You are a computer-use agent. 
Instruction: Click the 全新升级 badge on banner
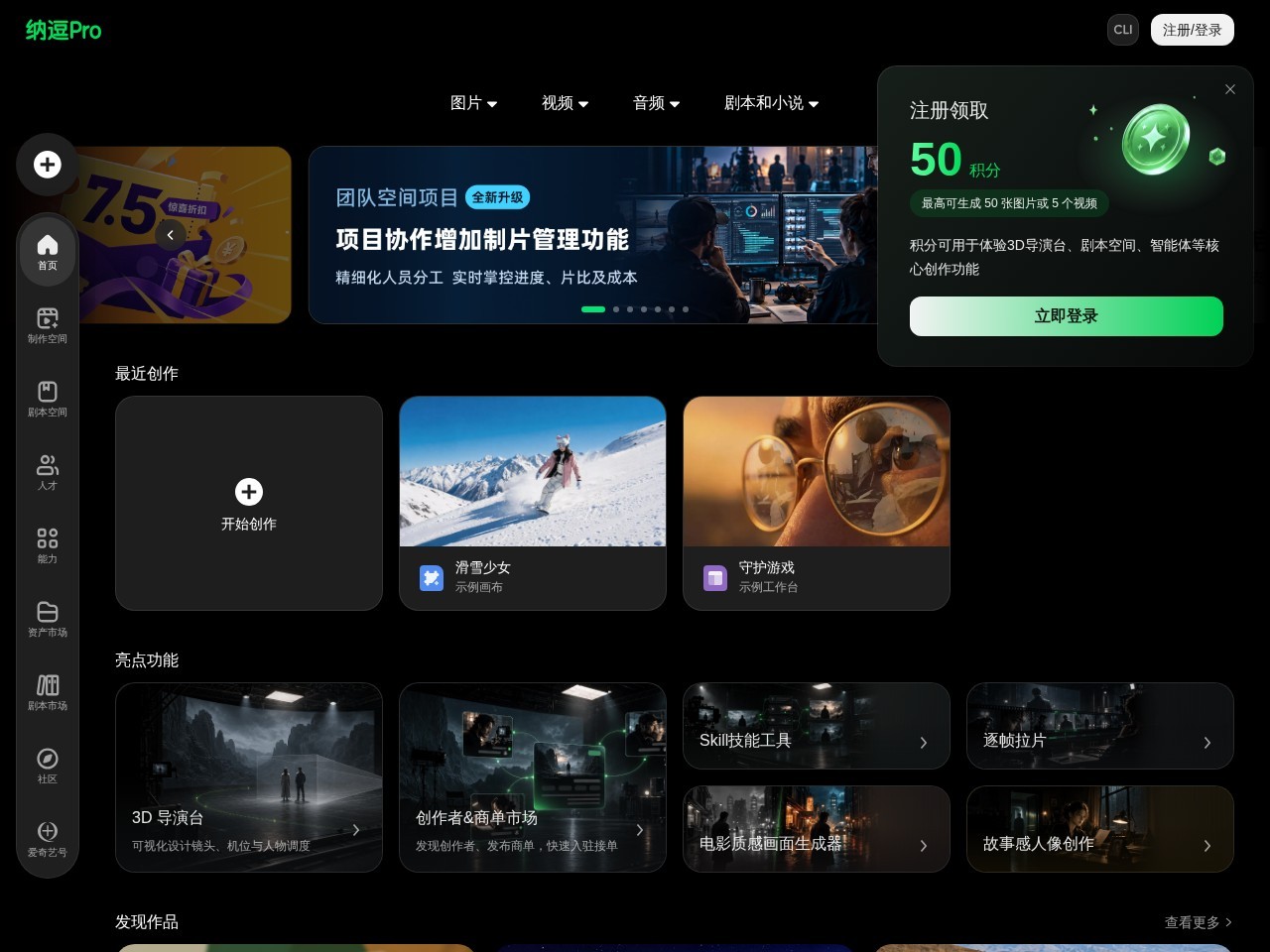click(x=497, y=197)
